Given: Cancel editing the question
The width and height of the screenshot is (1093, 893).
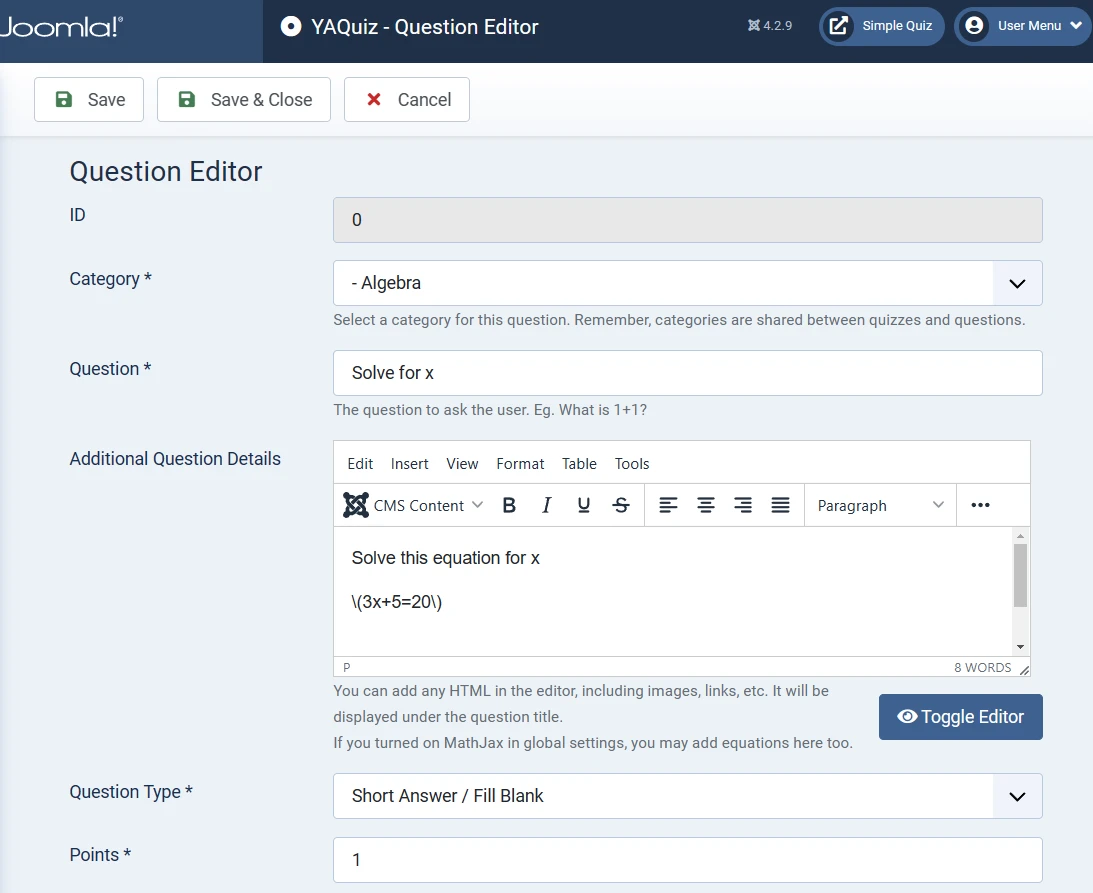Looking at the screenshot, I should (x=407, y=100).
